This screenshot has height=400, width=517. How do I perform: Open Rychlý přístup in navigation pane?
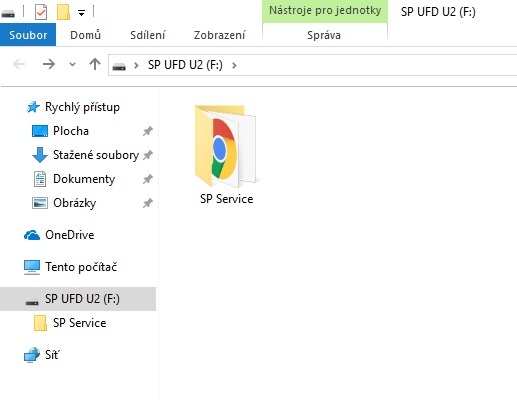(82, 107)
